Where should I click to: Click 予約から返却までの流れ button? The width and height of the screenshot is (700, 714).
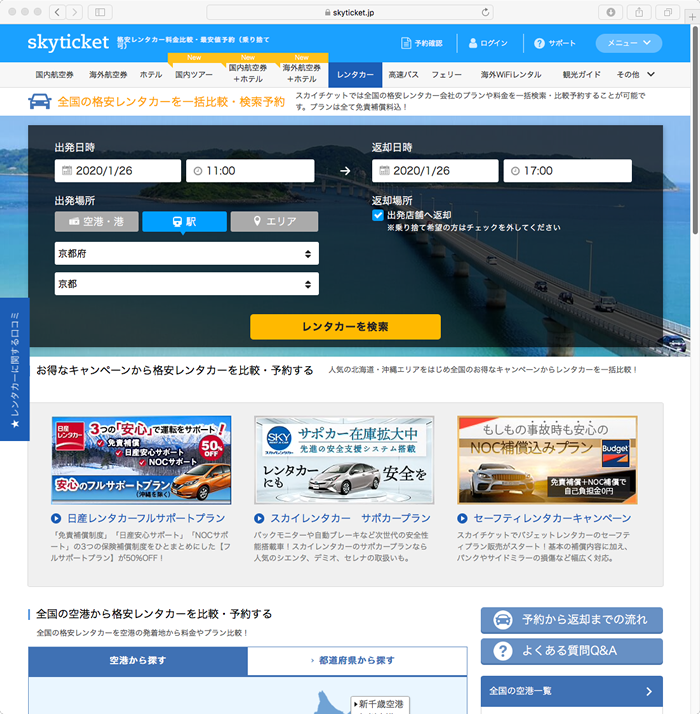click(572, 620)
